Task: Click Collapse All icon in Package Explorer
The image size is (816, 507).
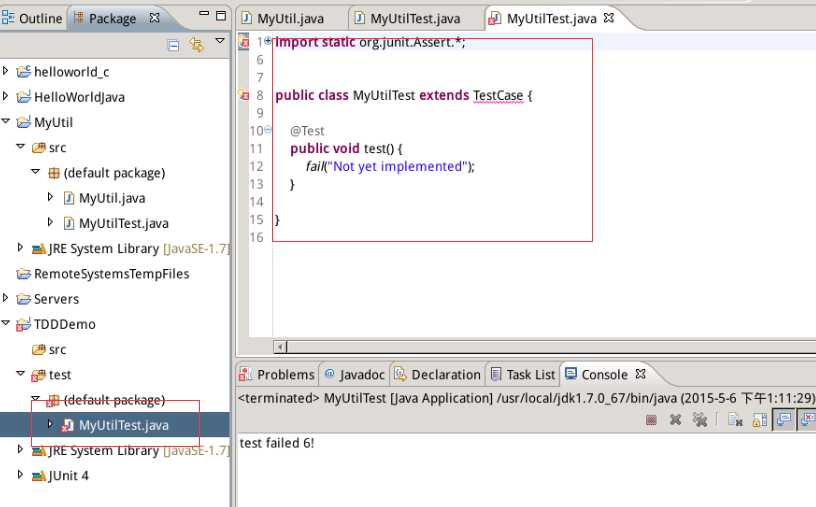Action: pyautogui.click(x=173, y=45)
